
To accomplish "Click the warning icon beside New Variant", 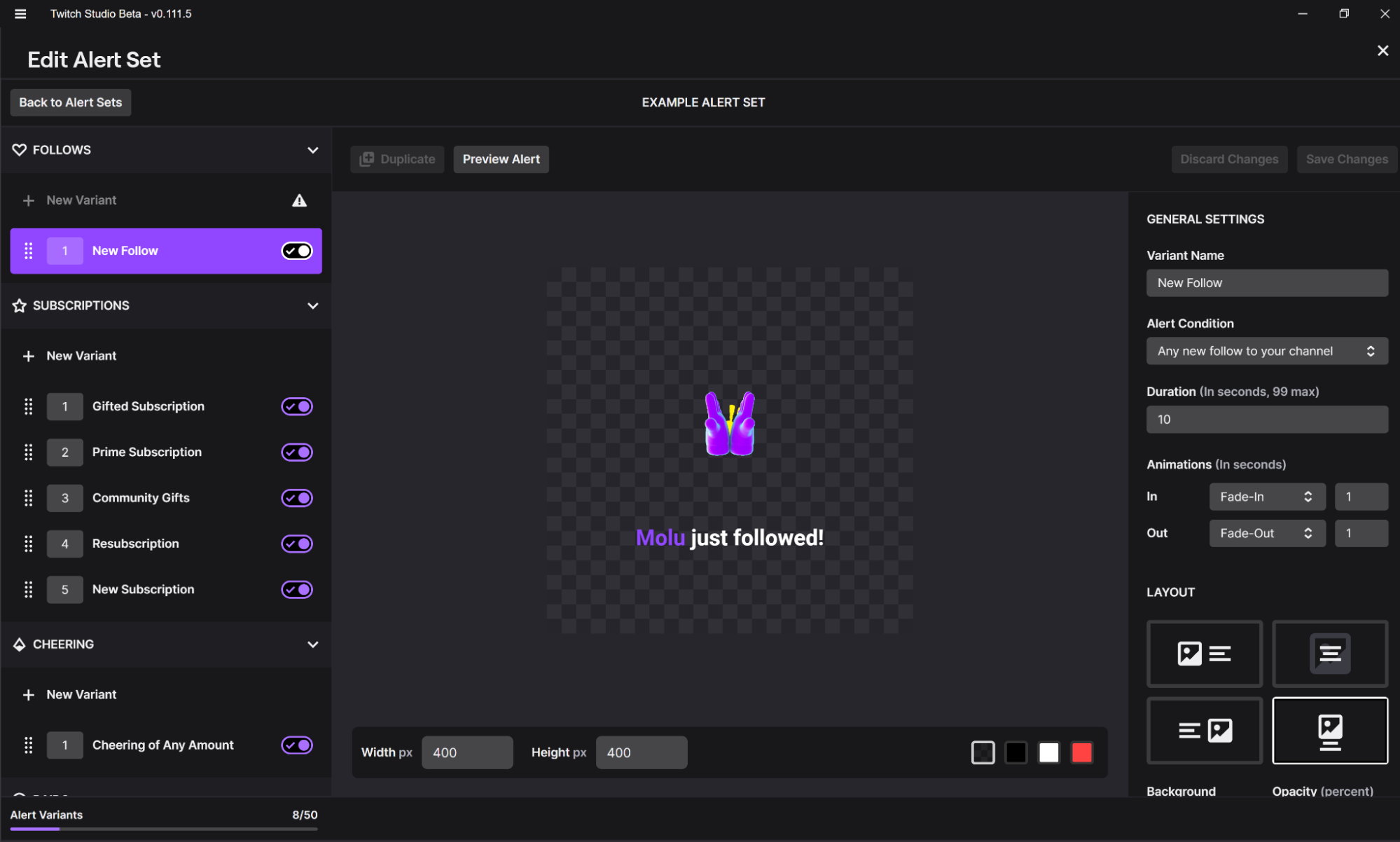I will [x=299, y=200].
